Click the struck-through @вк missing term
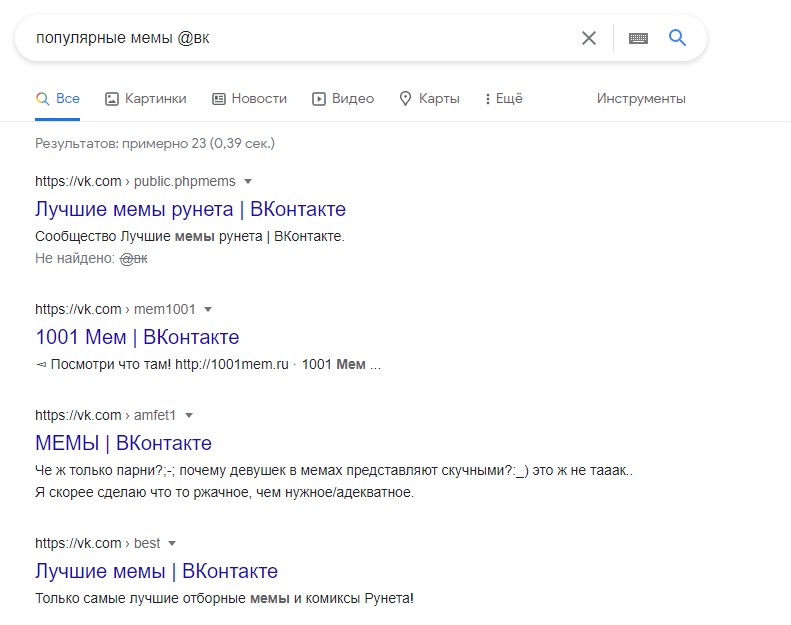791x625 pixels. pyautogui.click(x=134, y=258)
